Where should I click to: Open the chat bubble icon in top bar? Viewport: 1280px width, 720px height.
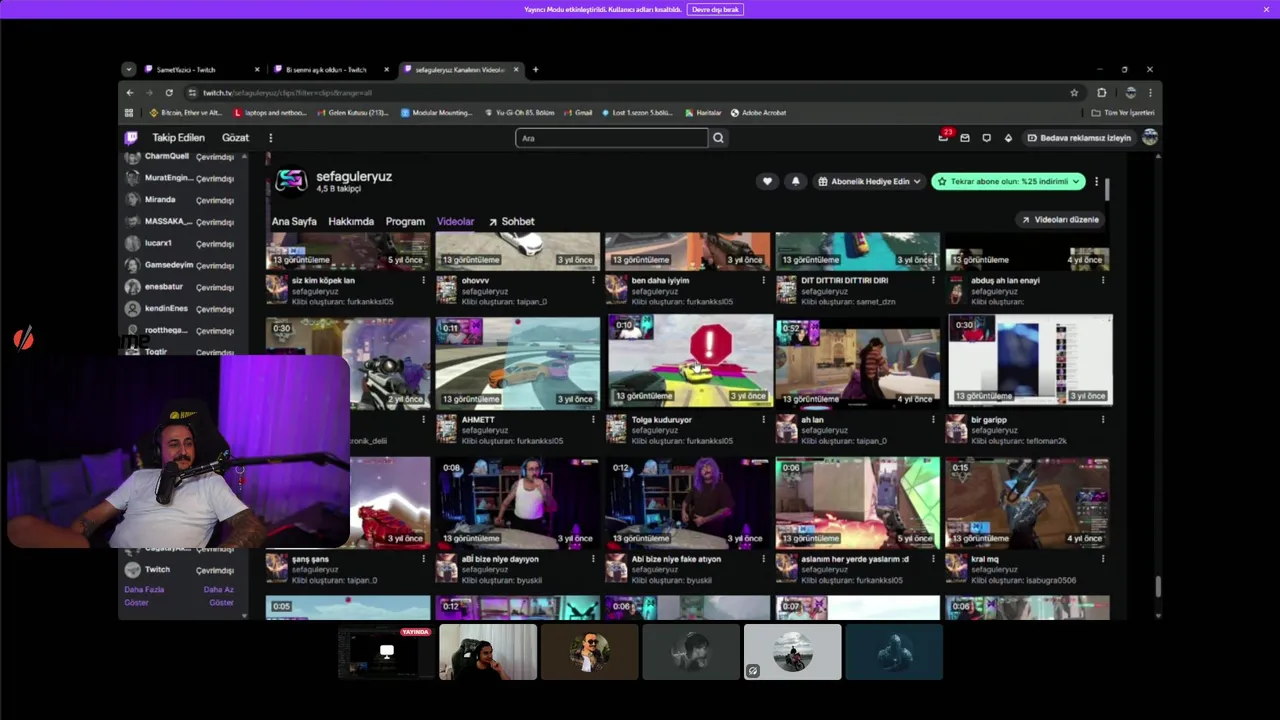click(986, 138)
